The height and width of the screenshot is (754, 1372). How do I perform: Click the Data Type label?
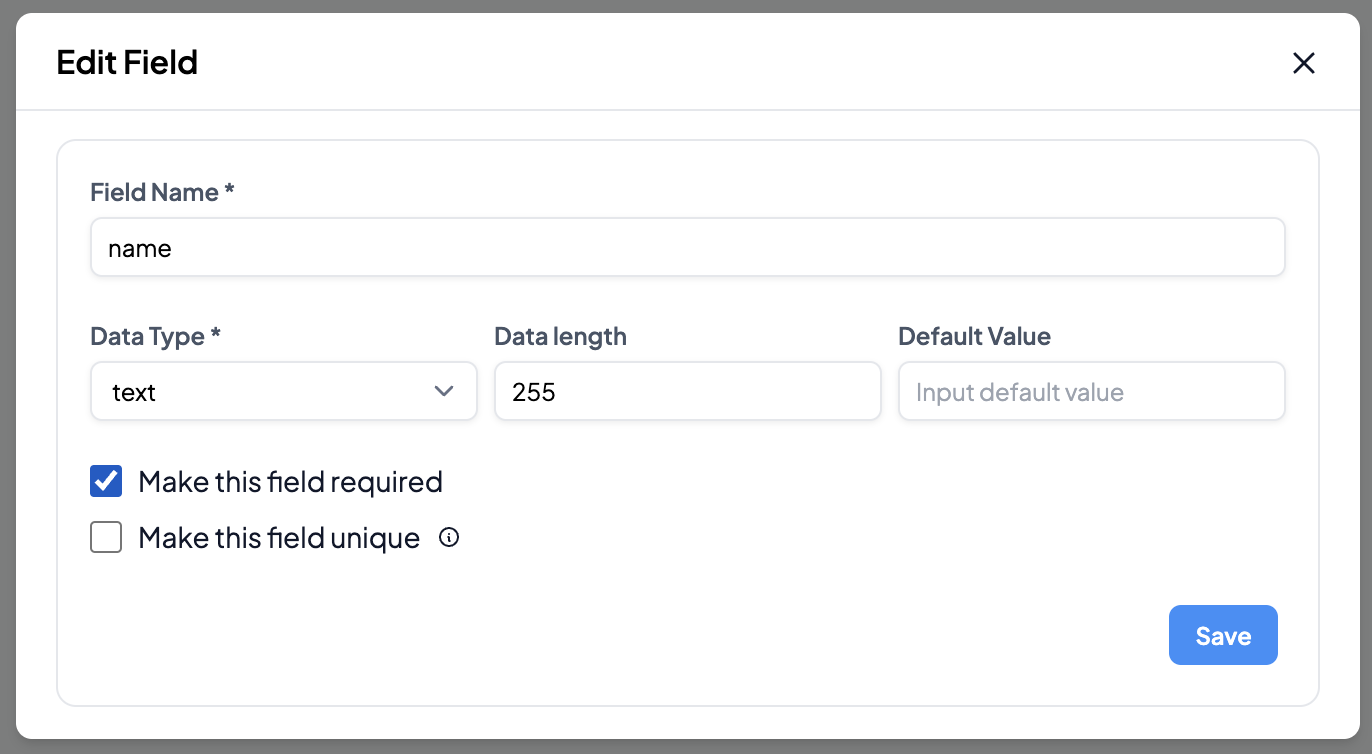coord(155,336)
